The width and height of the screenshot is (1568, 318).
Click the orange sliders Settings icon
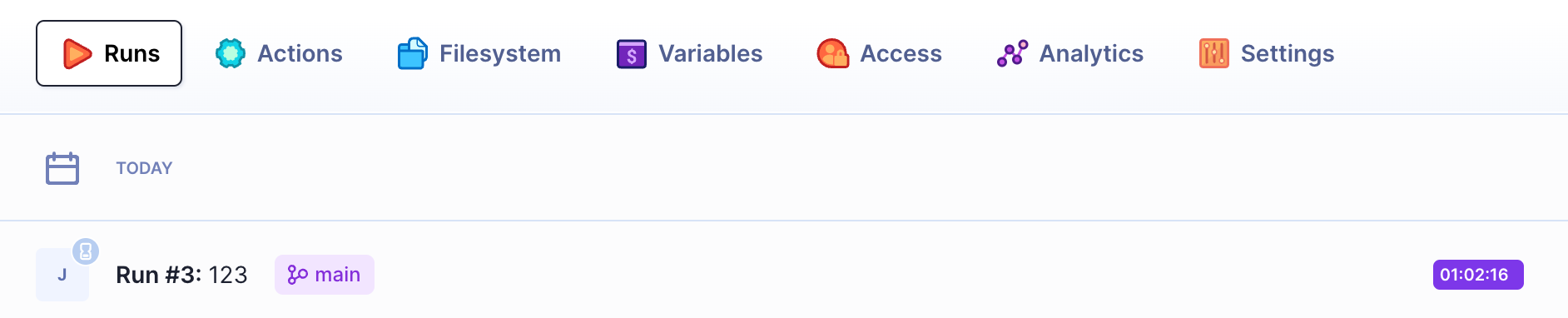1214,53
